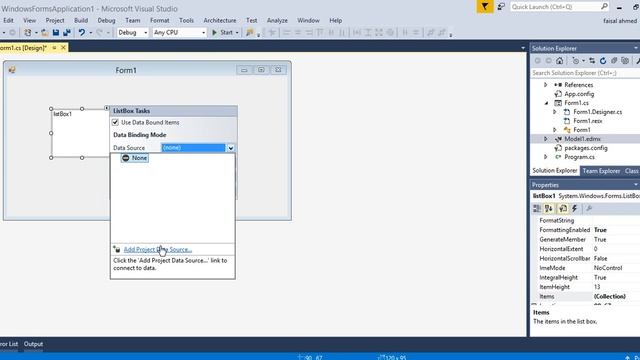The width and height of the screenshot is (640, 360).
Task: Click the Form1 title bar icon
Action: point(12,70)
